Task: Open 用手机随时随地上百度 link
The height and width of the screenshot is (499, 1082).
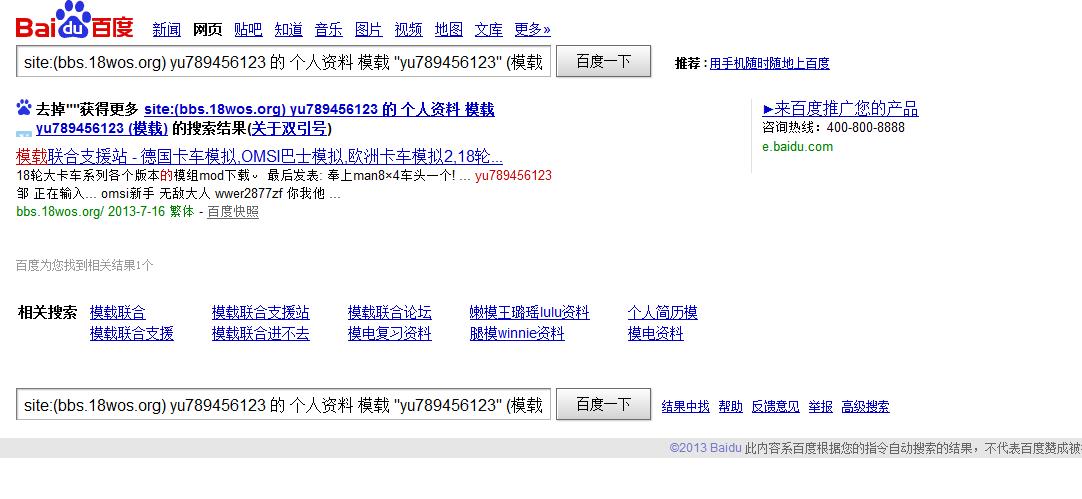Action: [x=769, y=63]
